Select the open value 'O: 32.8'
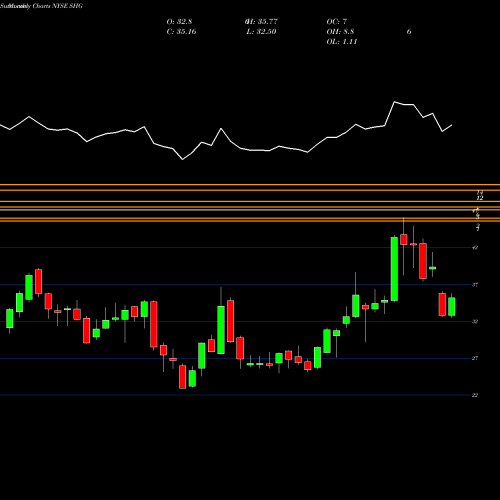Screen dimensions: 500x500 click(x=179, y=22)
